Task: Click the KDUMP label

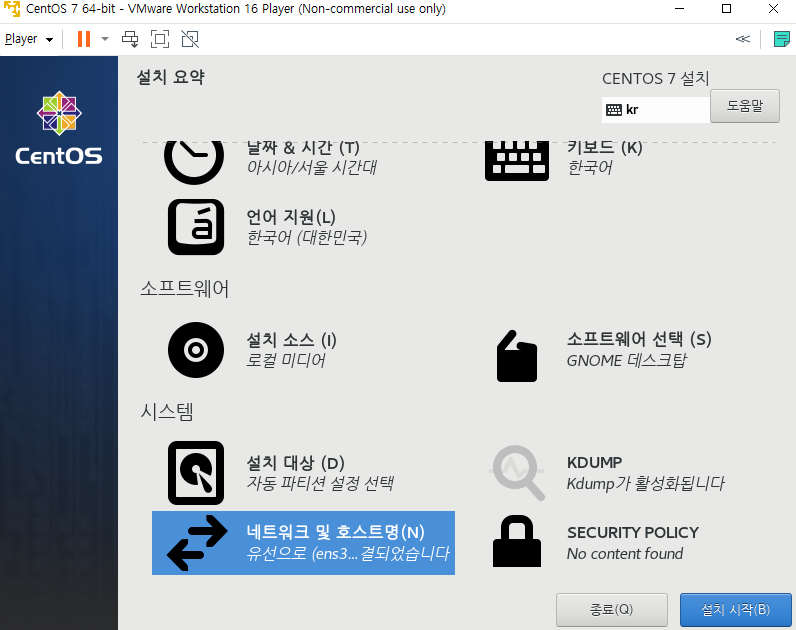Action: (x=594, y=462)
